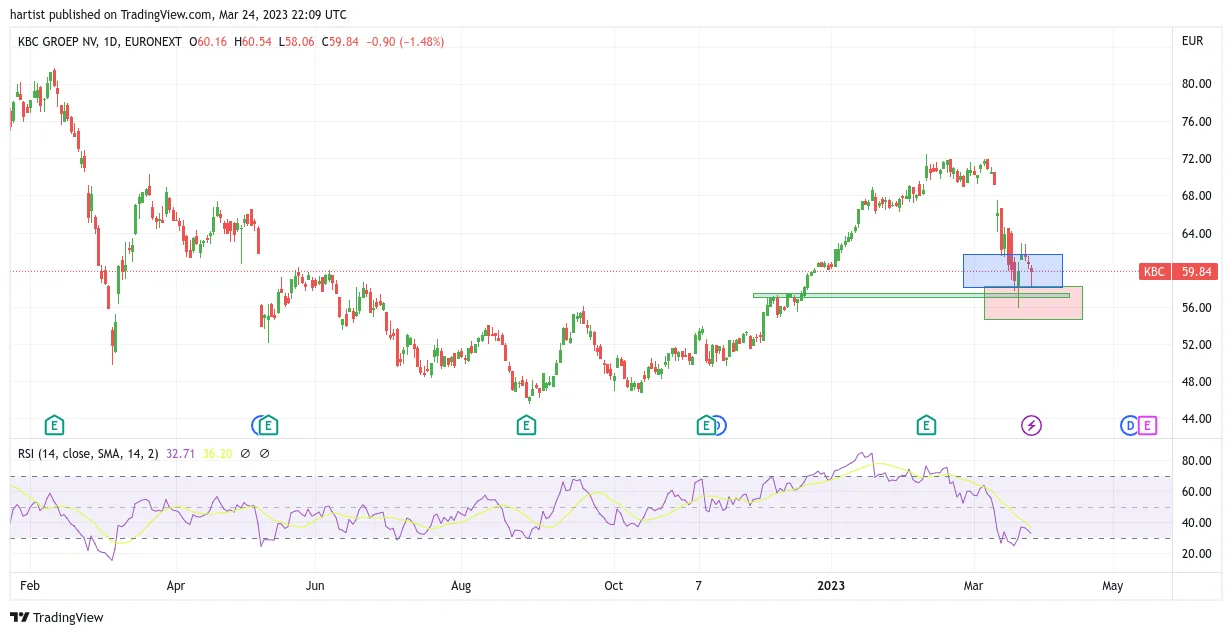Click the purple lightning event icon

click(1031, 426)
